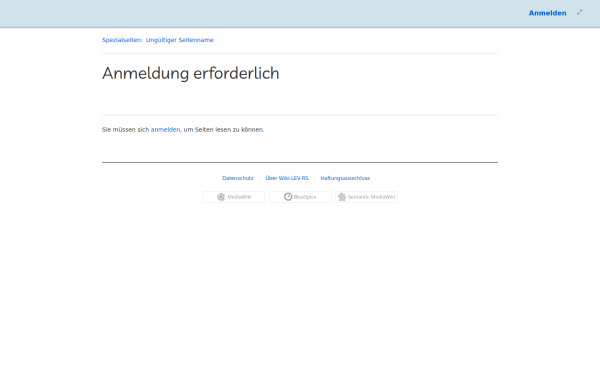Open the Datenschutz footer link

tap(238, 178)
